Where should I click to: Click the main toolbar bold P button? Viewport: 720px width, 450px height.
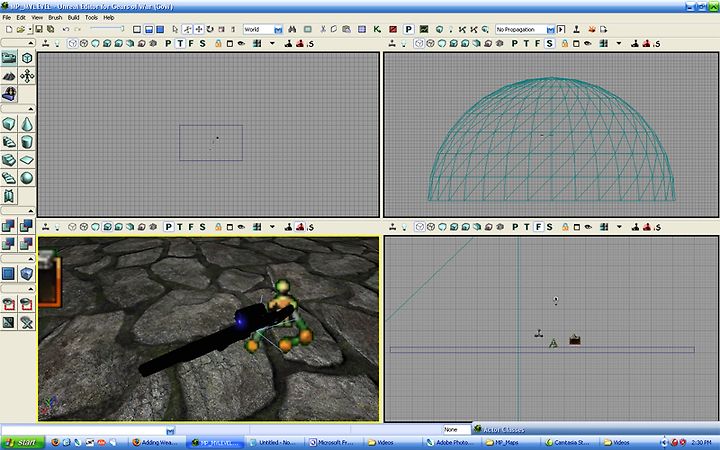click(x=408, y=29)
